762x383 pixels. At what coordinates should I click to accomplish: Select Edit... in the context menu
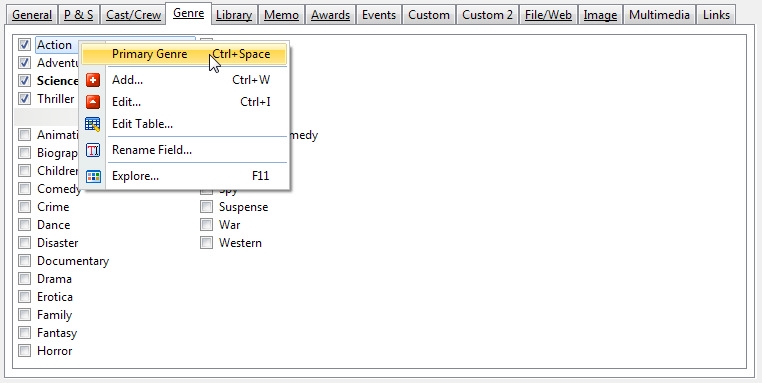[x=184, y=102]
